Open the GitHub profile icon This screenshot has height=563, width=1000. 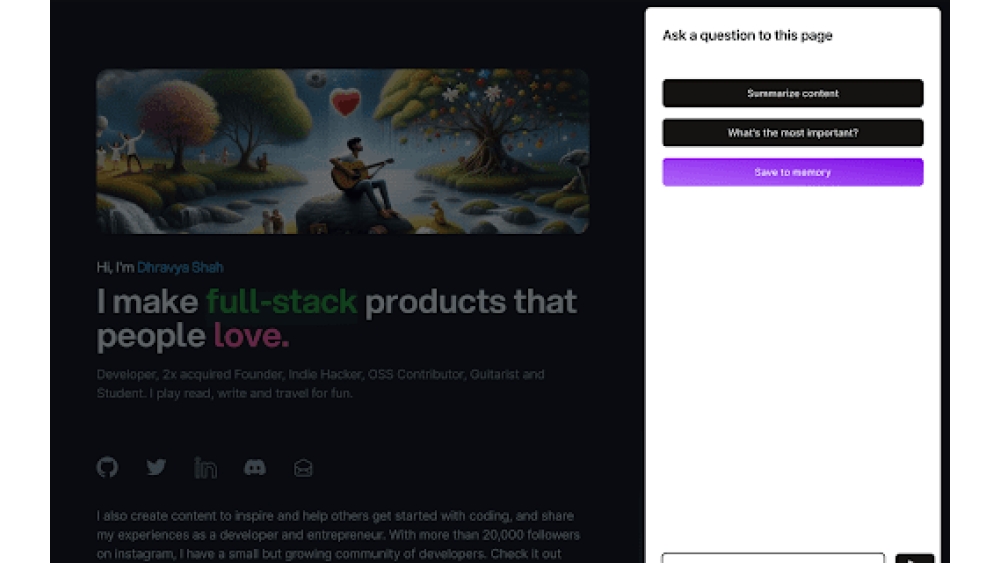(x=107, y=467)
